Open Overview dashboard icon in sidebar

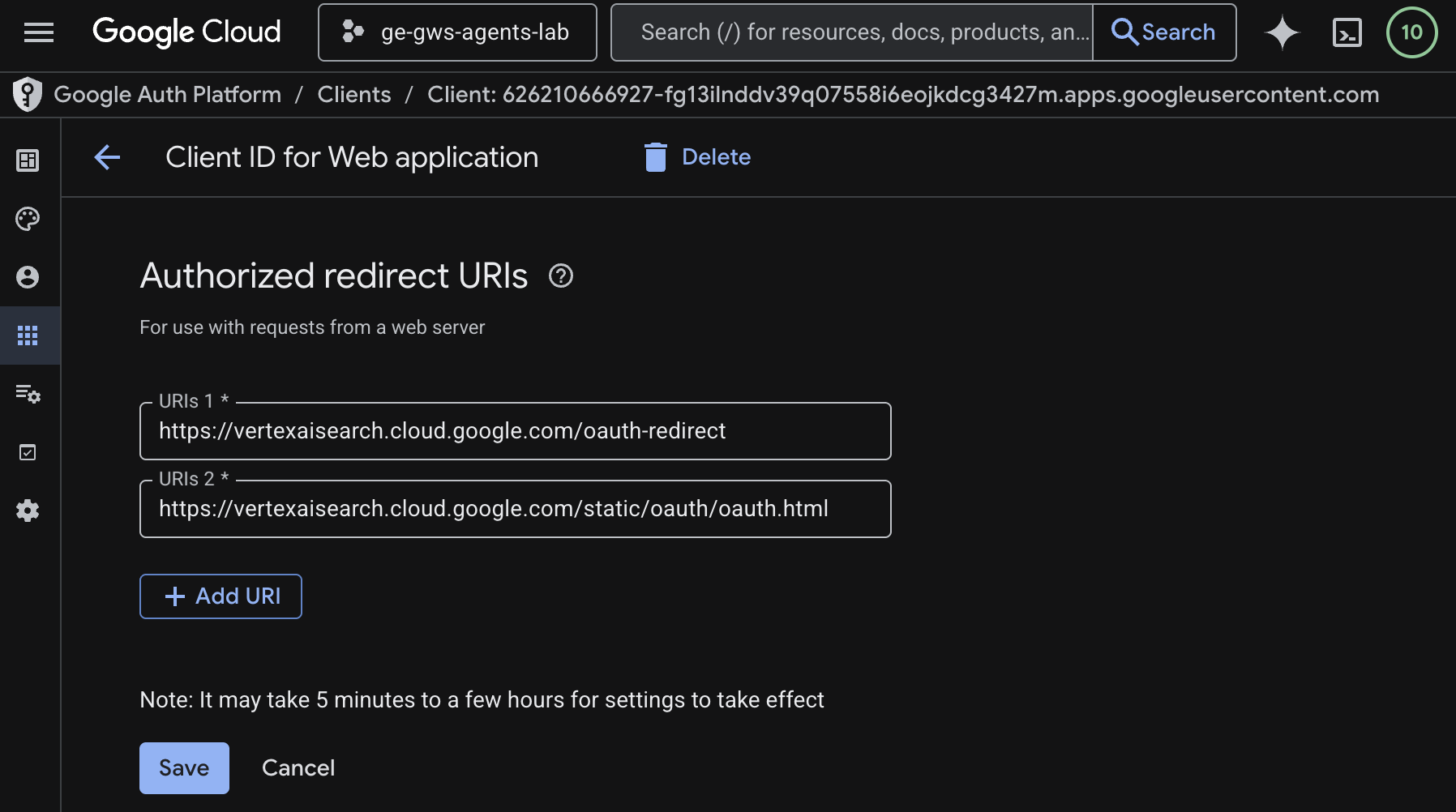[x=28, y=160]
